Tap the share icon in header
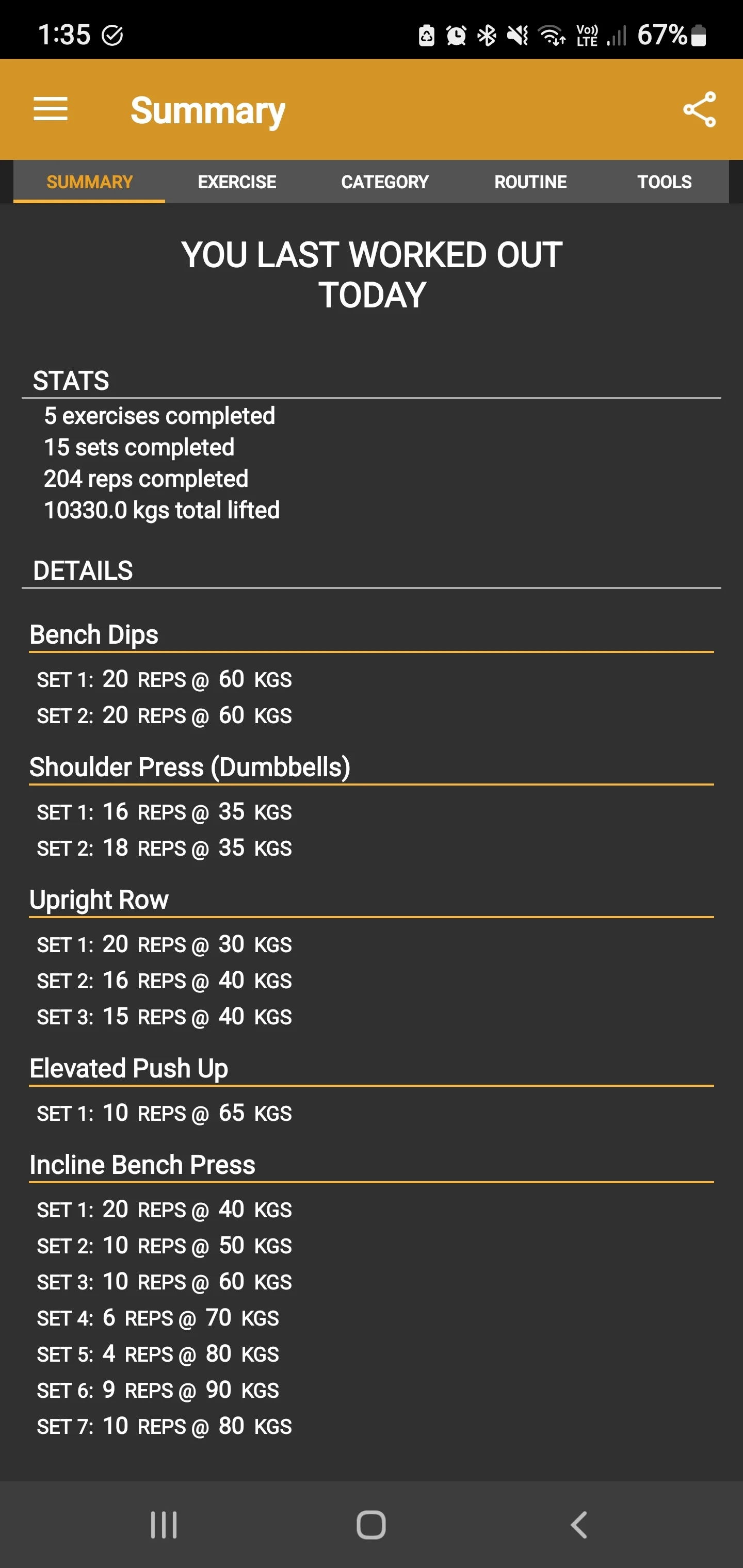The height and width of the screenshot is (1568, 743). 699,109
